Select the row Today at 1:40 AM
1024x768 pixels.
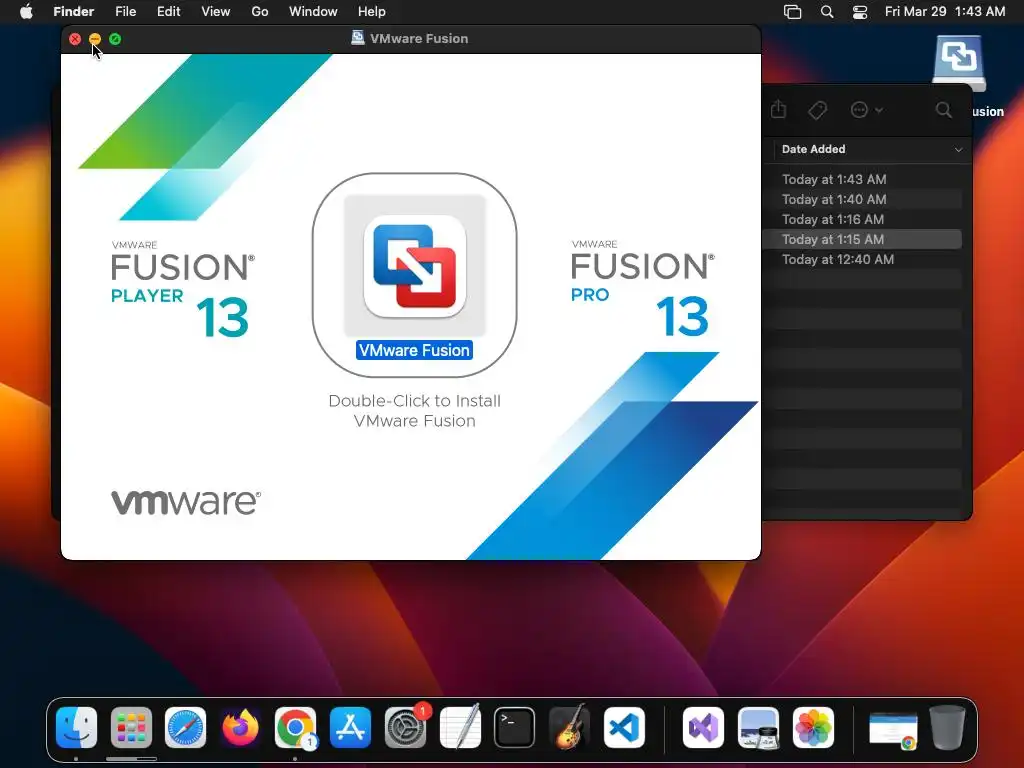coord(862,199)
